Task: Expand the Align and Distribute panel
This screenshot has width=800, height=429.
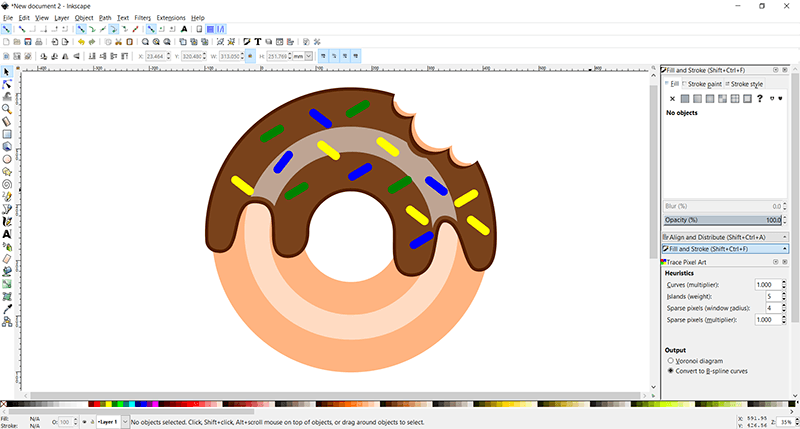Action: pyautogui.click(x=725, y=237)
